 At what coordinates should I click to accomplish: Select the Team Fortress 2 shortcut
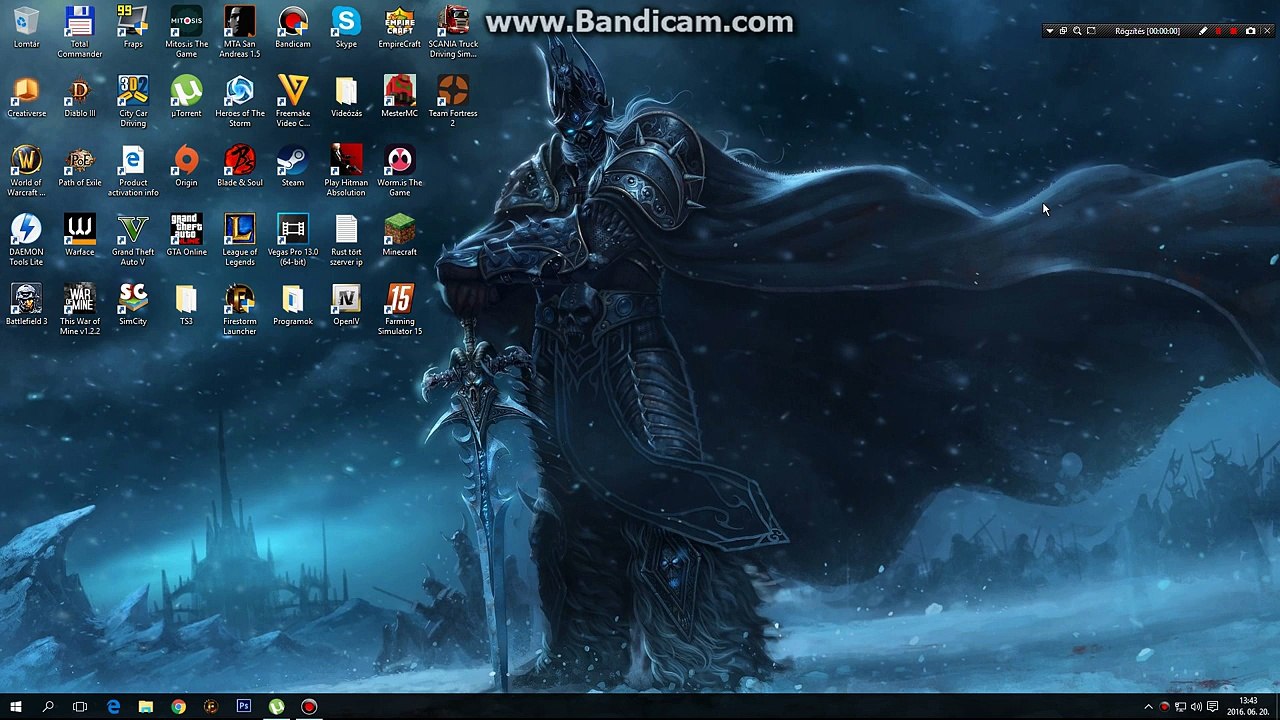tap(453, 101)
